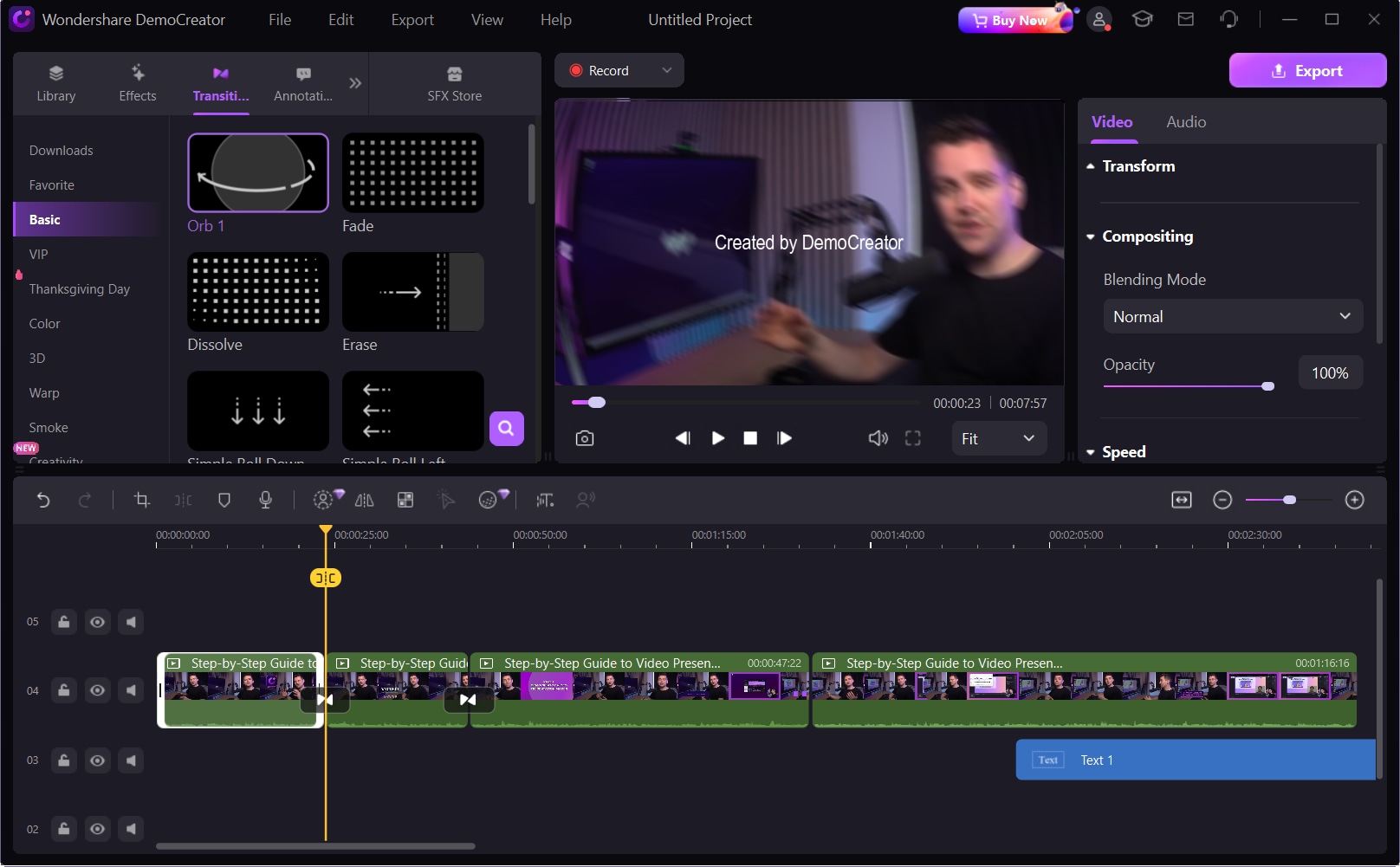Click the crop tool in timeline toolbar

tap(142, 500)
